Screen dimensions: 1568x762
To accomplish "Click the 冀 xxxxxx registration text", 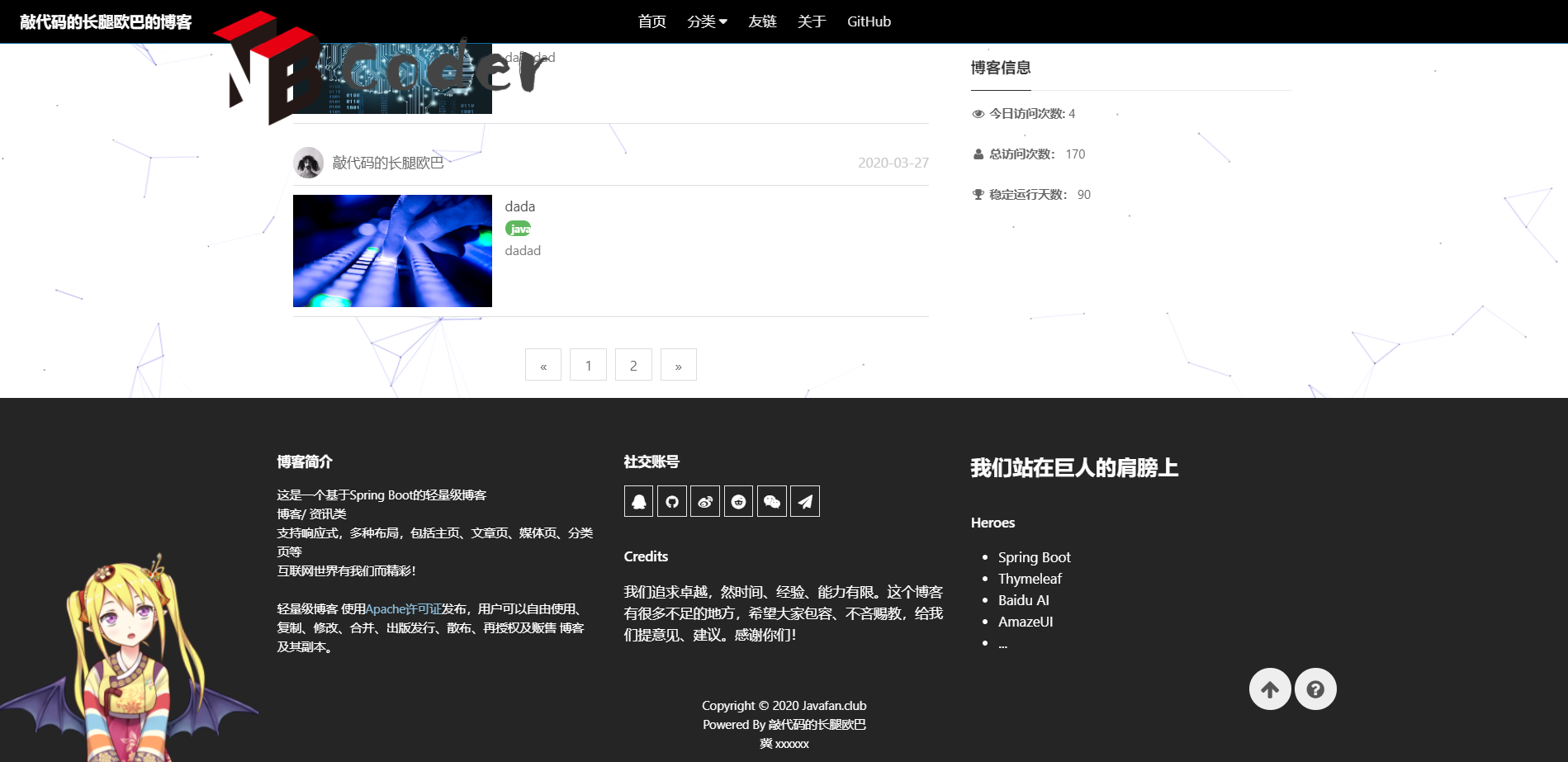I will 784,744.
